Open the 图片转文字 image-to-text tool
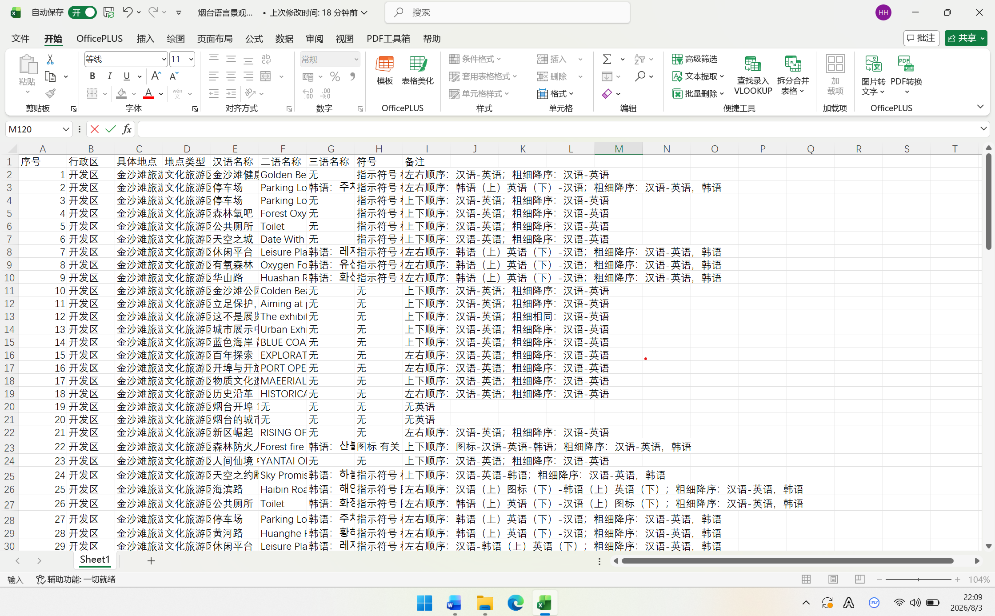Image resolution: width=995 pixels, height=616 pixels. 873,75
